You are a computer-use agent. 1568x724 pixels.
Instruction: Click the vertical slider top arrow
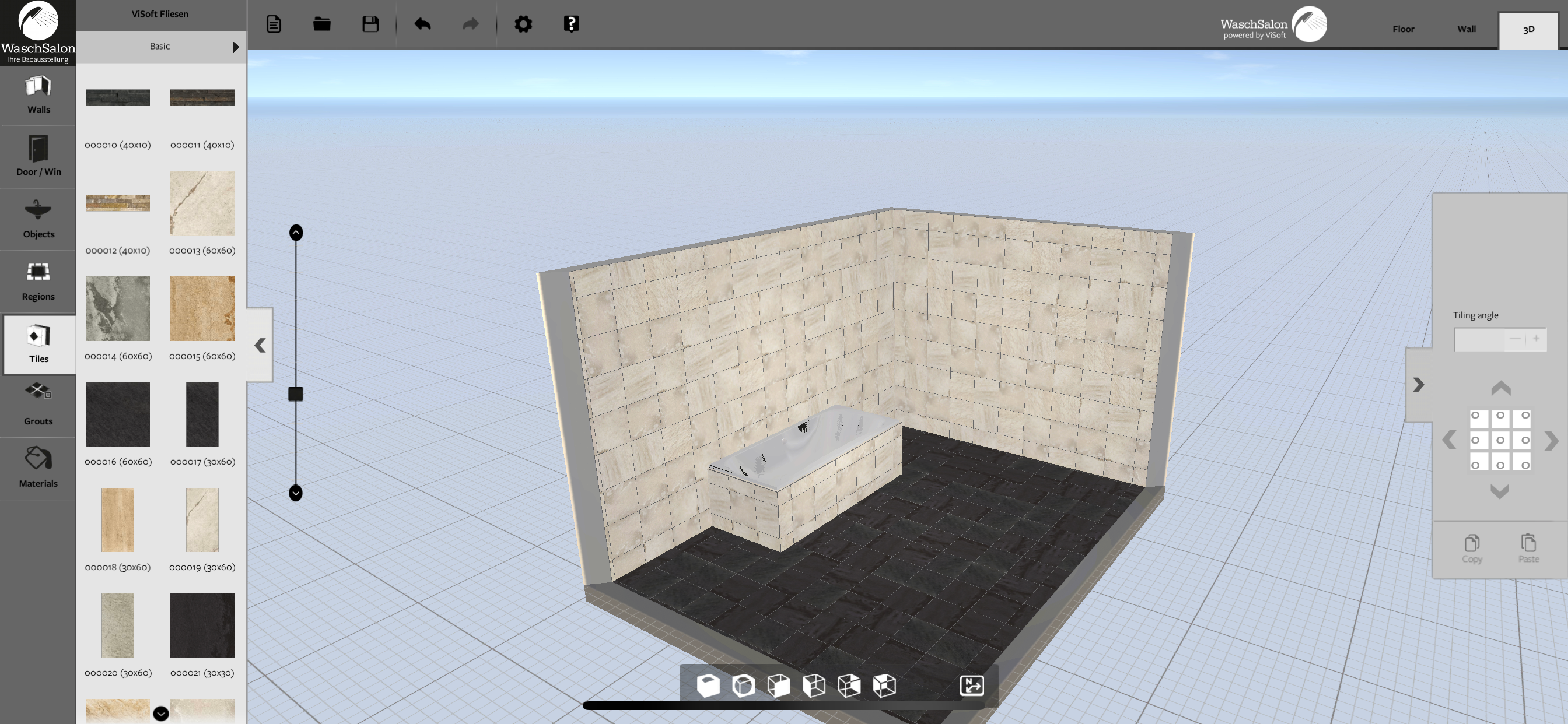point(296,233)
